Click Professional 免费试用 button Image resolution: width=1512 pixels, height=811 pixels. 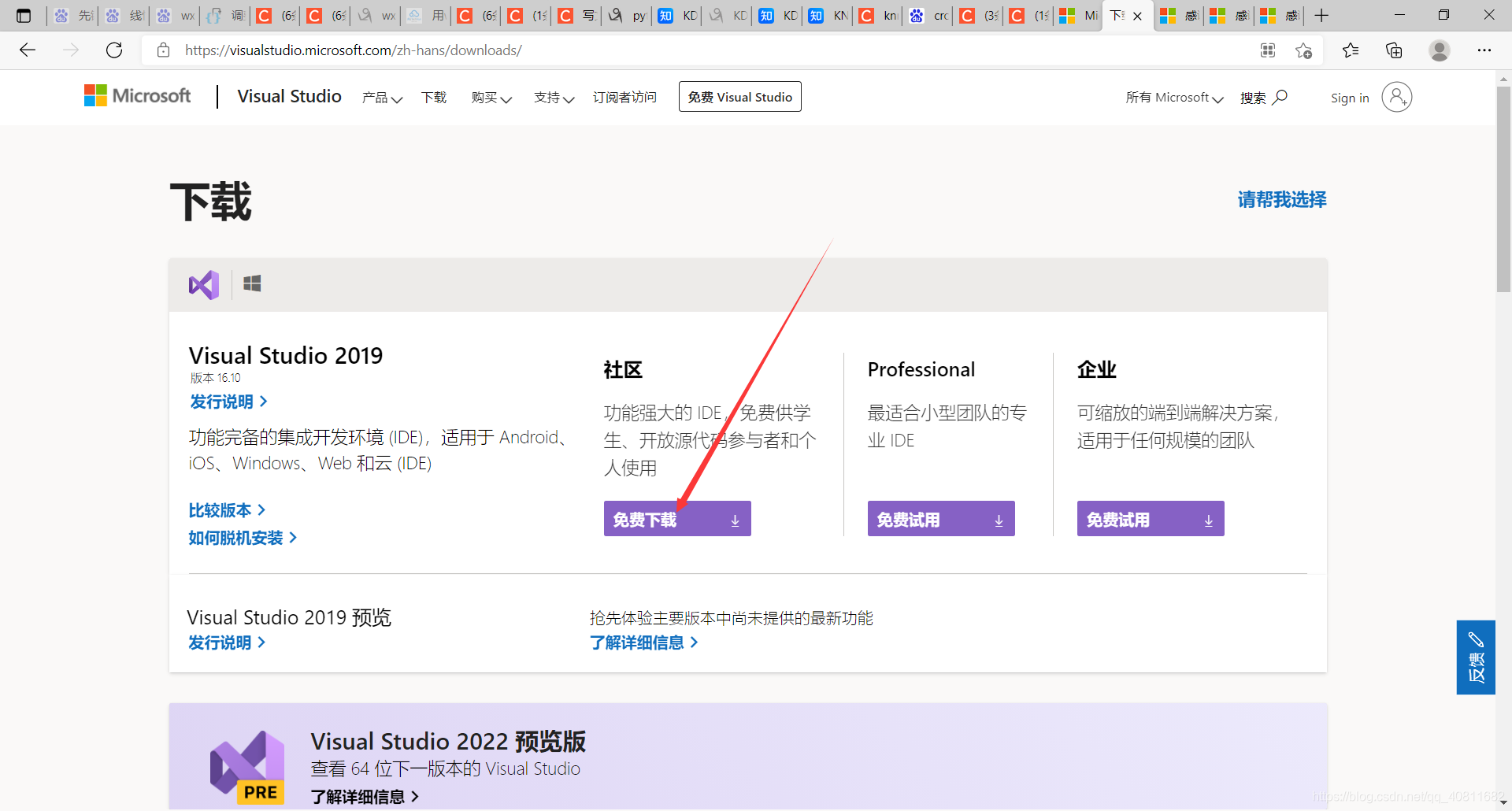coord(941,519)
